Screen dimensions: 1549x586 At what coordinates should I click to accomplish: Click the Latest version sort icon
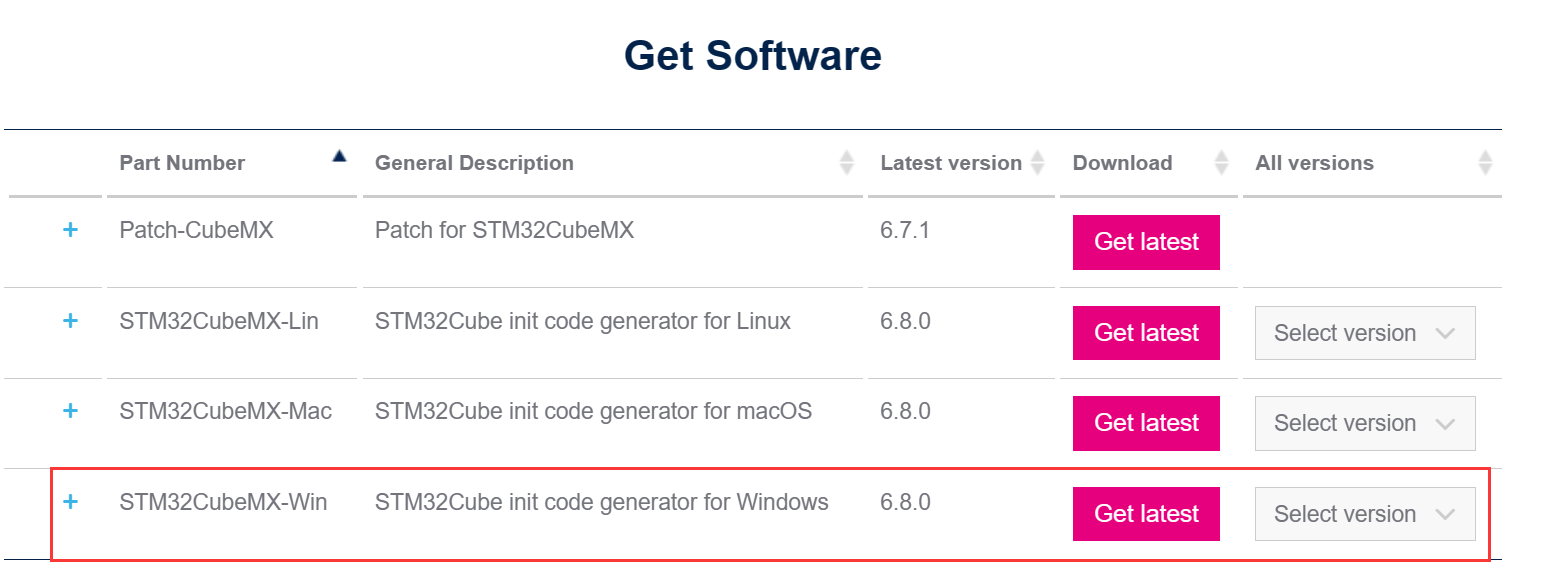coord(1038,162)
